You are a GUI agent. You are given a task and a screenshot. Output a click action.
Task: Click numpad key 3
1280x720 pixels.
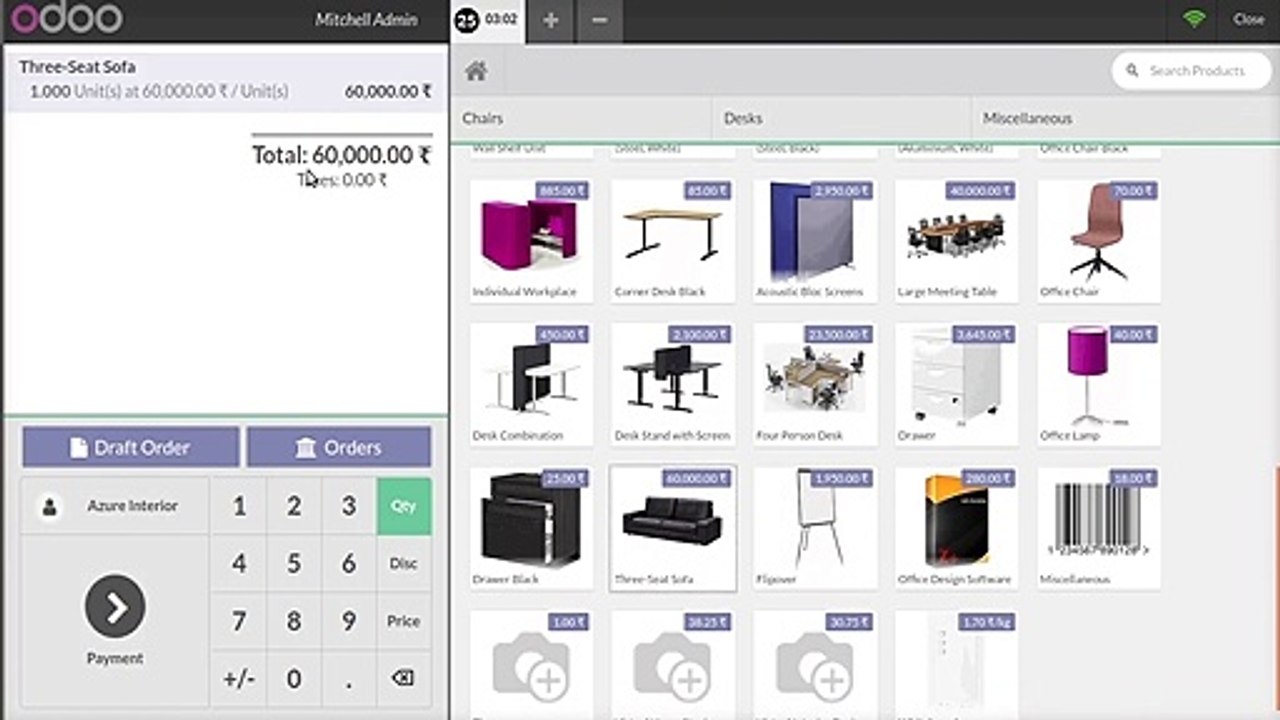349,506
